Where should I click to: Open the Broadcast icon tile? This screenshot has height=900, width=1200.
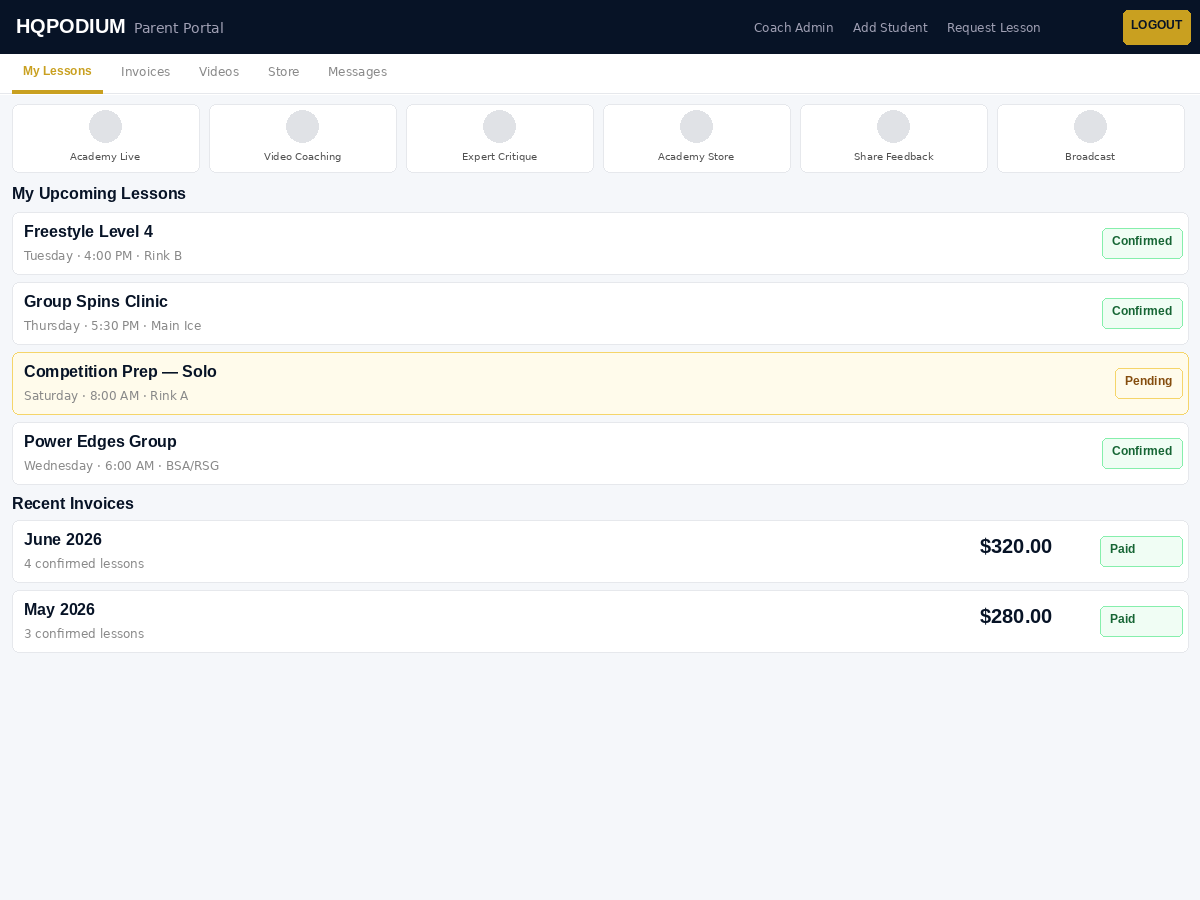click(x=1091, y=138)
